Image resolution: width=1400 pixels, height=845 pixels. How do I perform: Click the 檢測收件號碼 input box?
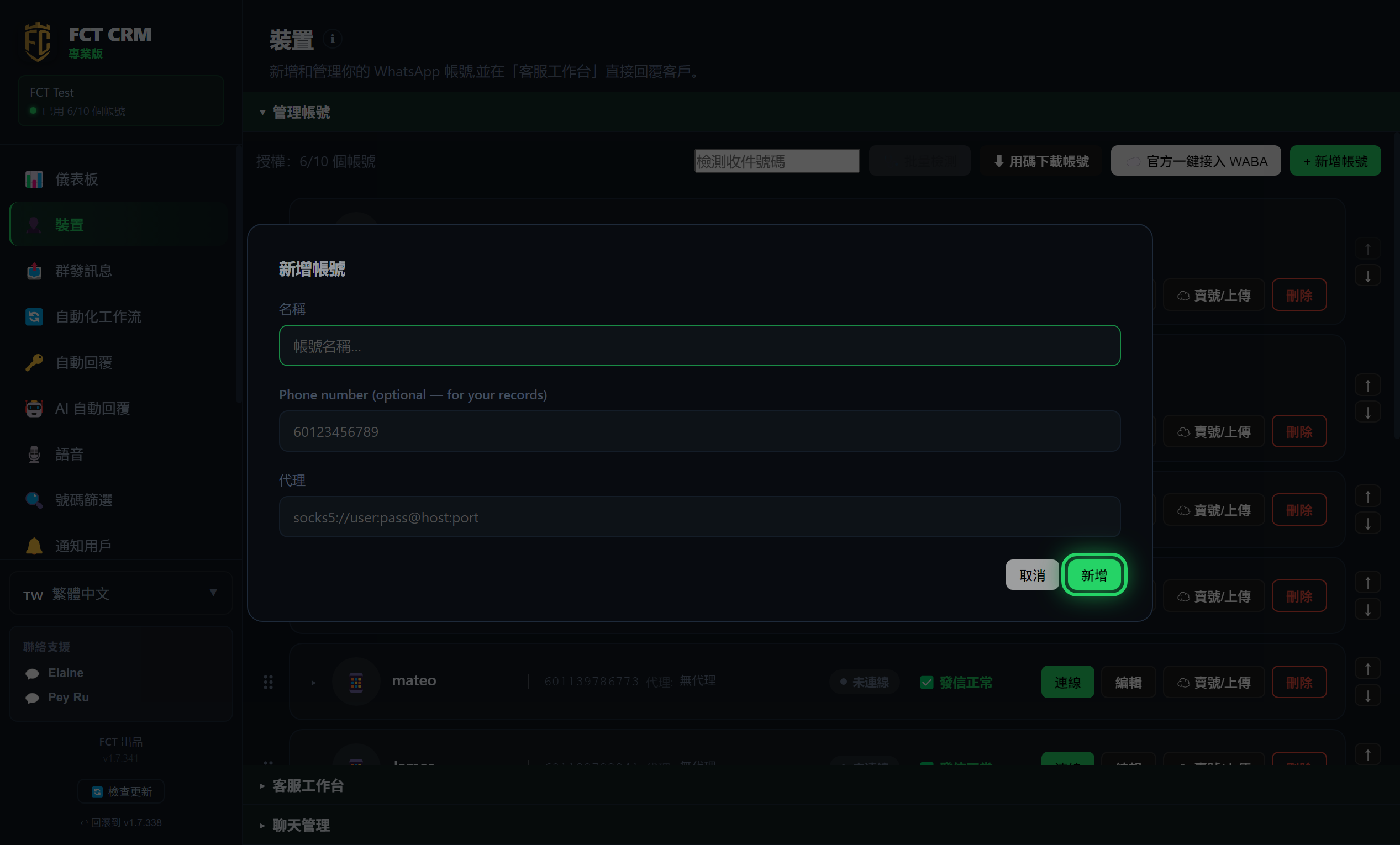coord(777,161)
